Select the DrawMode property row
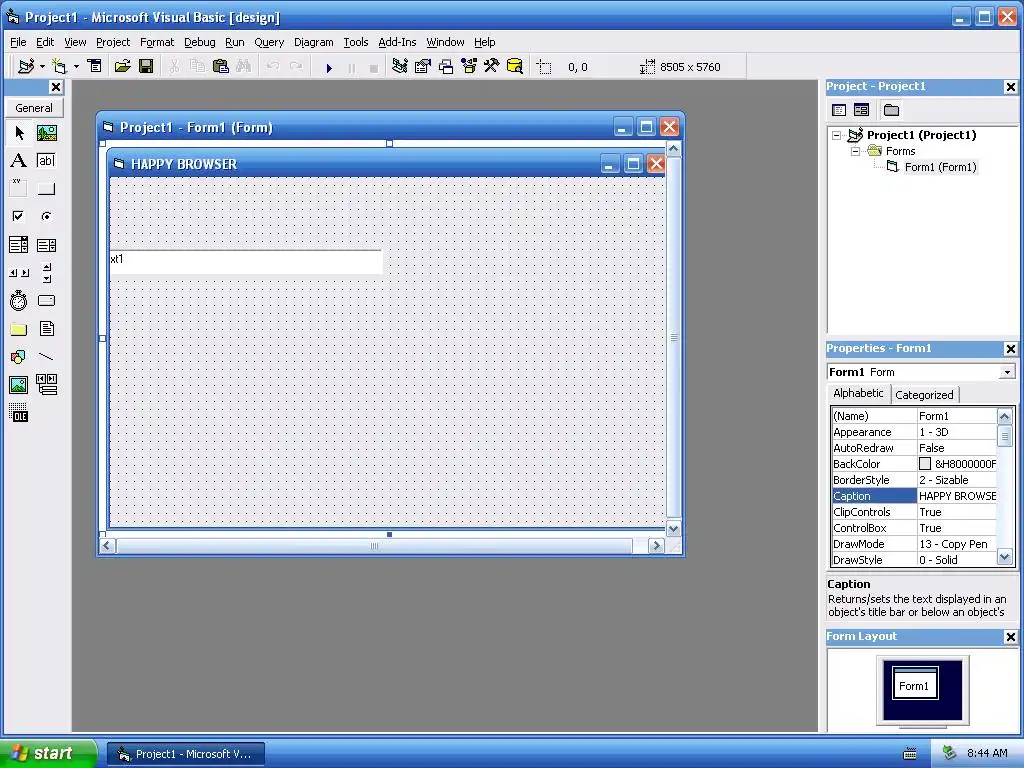The height and width of the screenshot is (768, 1024). point(914,544)
